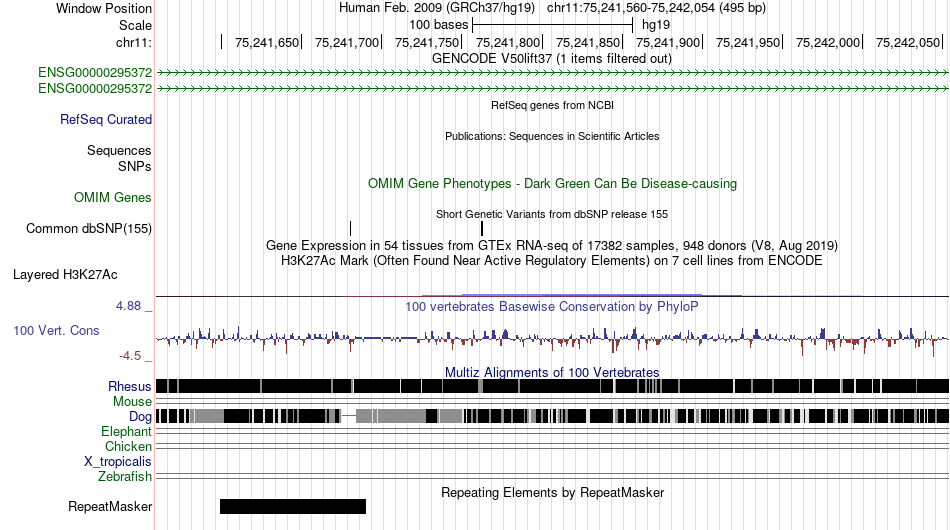This screenshot has width=950, height=530.
Task: Open the RepeatMasker track label
Action: [110, 506]
